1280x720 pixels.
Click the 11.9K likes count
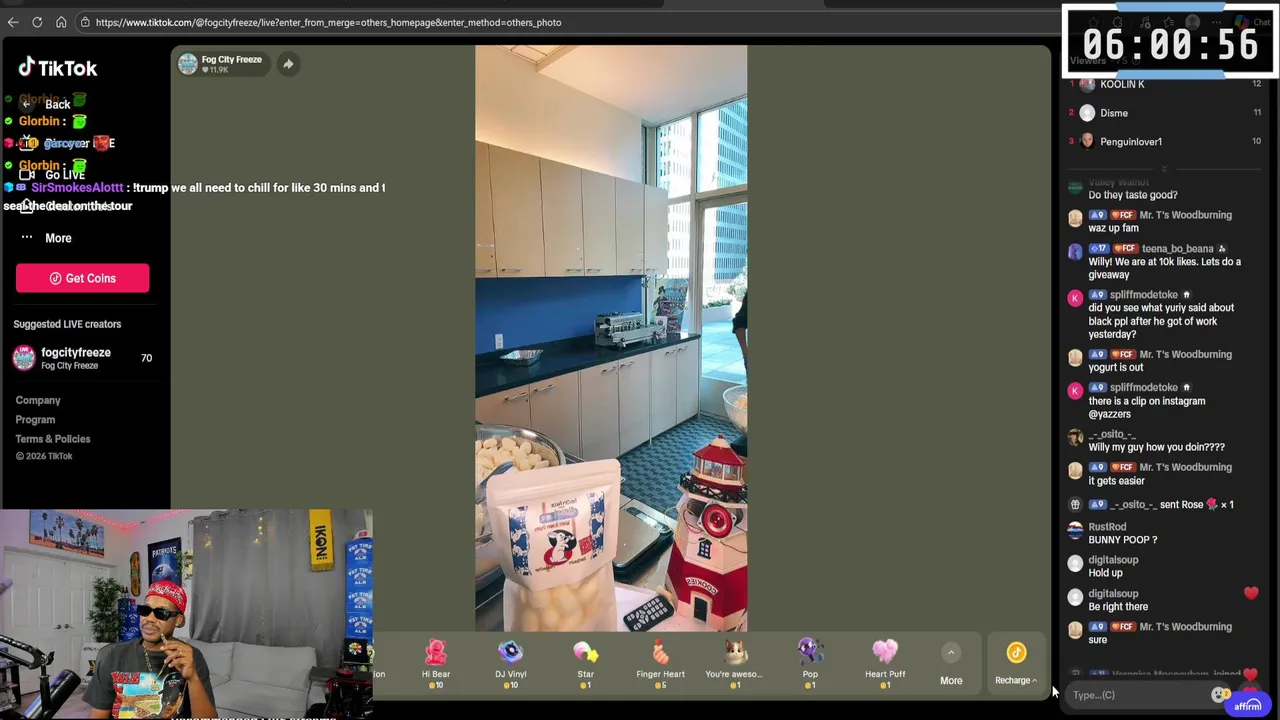pos(217,70)
